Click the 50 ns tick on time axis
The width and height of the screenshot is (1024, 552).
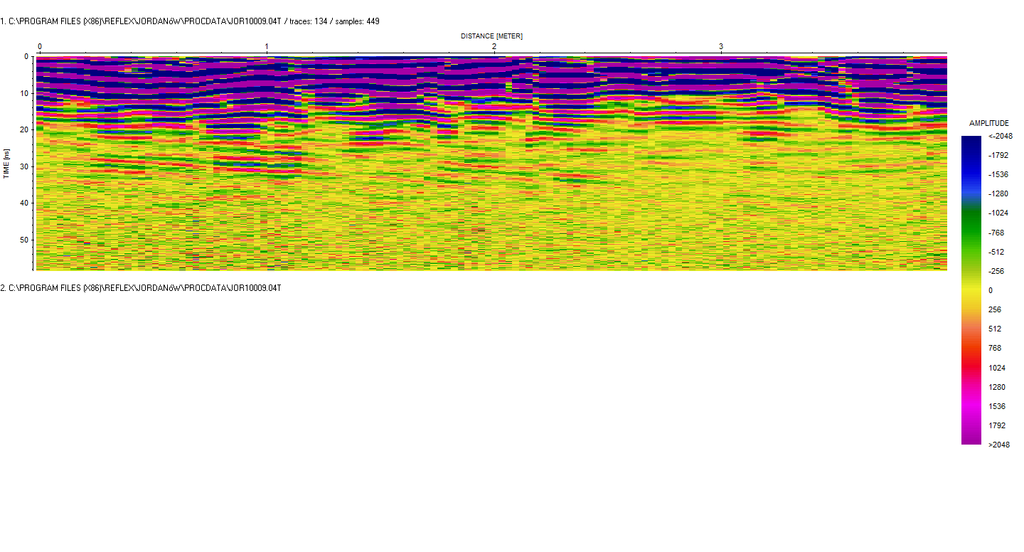pyautogui.click(x=24, y=240)
